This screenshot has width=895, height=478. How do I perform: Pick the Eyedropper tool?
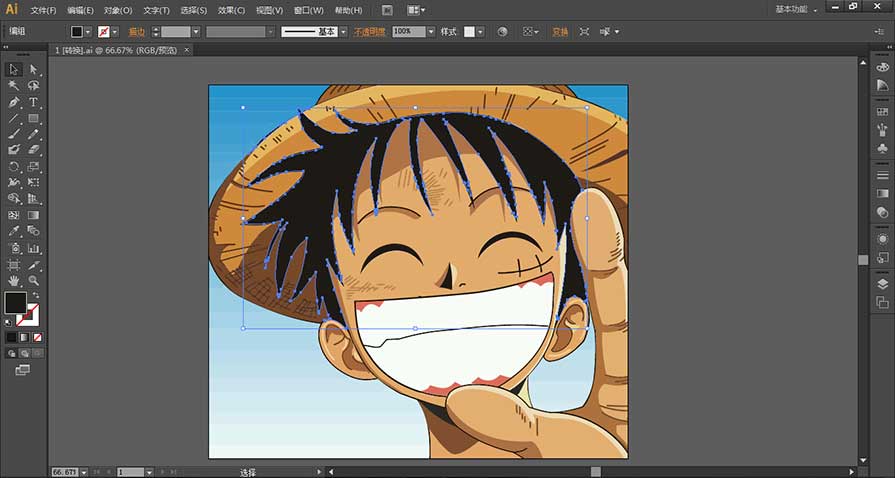(x=14, y=231)
